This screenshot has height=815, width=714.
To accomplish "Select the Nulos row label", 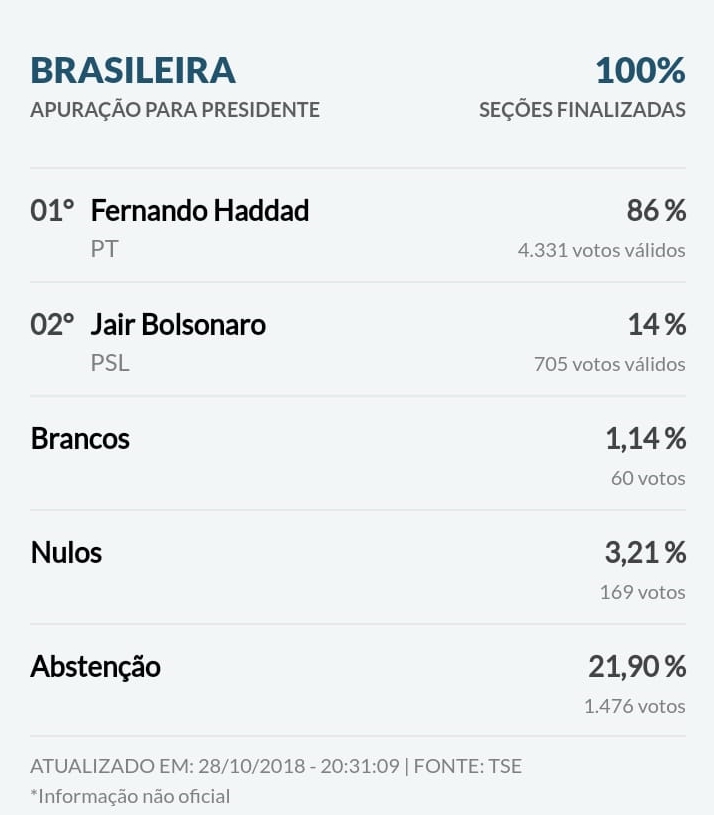I will coord(66,552).
